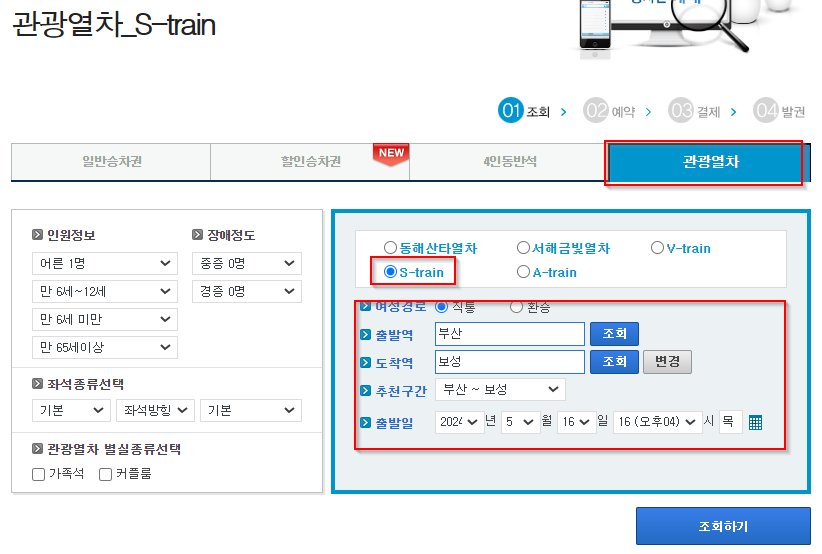Select the S-train radio option

tap(390, 271)
